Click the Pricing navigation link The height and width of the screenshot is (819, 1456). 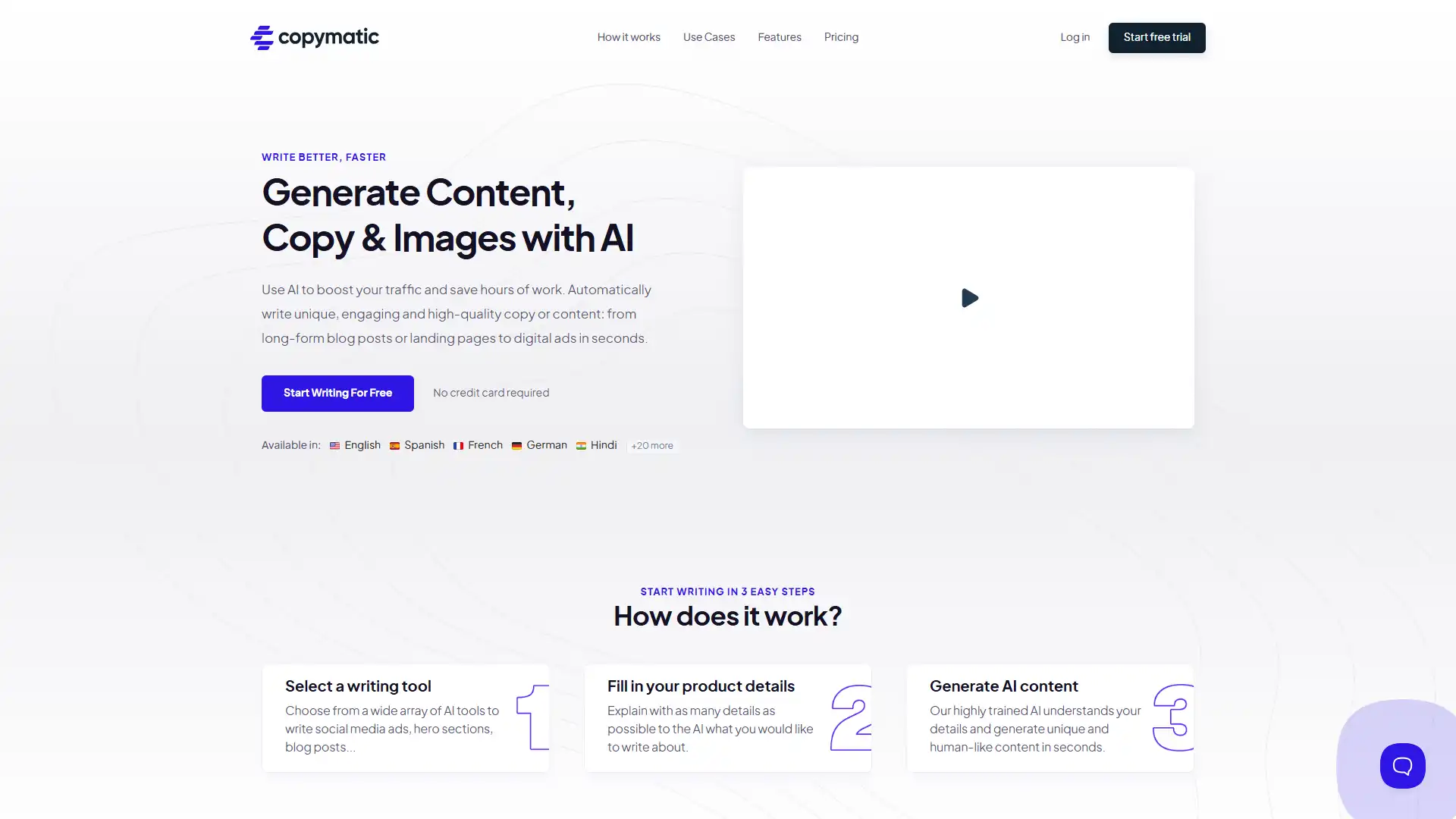(x=841, y=36)
